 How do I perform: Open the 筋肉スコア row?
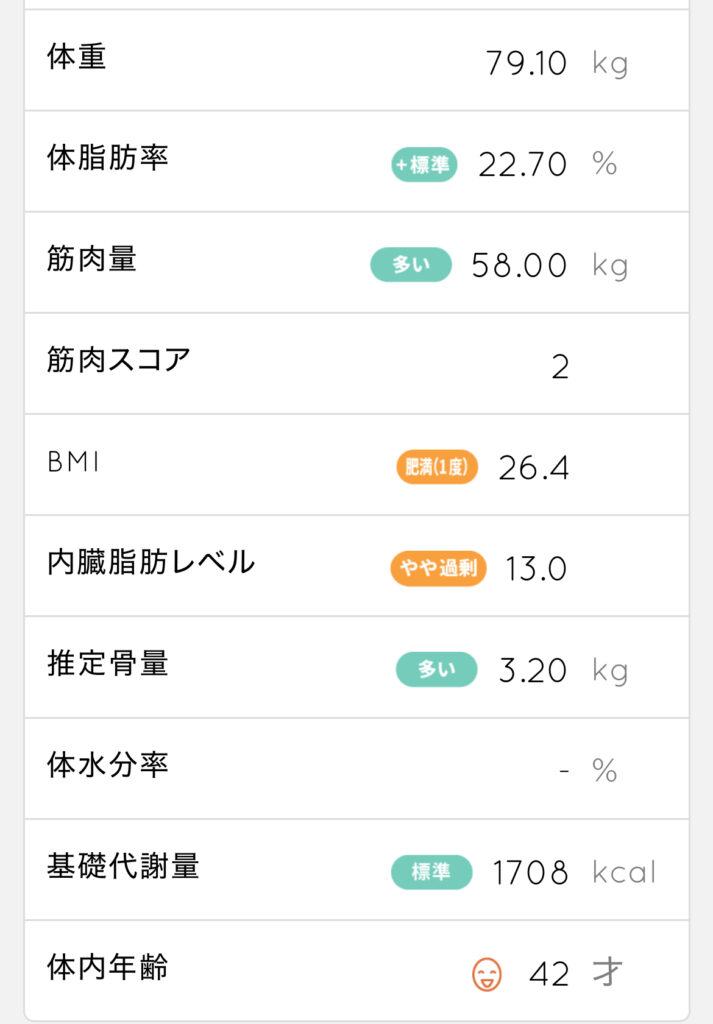tap(356, 364)
